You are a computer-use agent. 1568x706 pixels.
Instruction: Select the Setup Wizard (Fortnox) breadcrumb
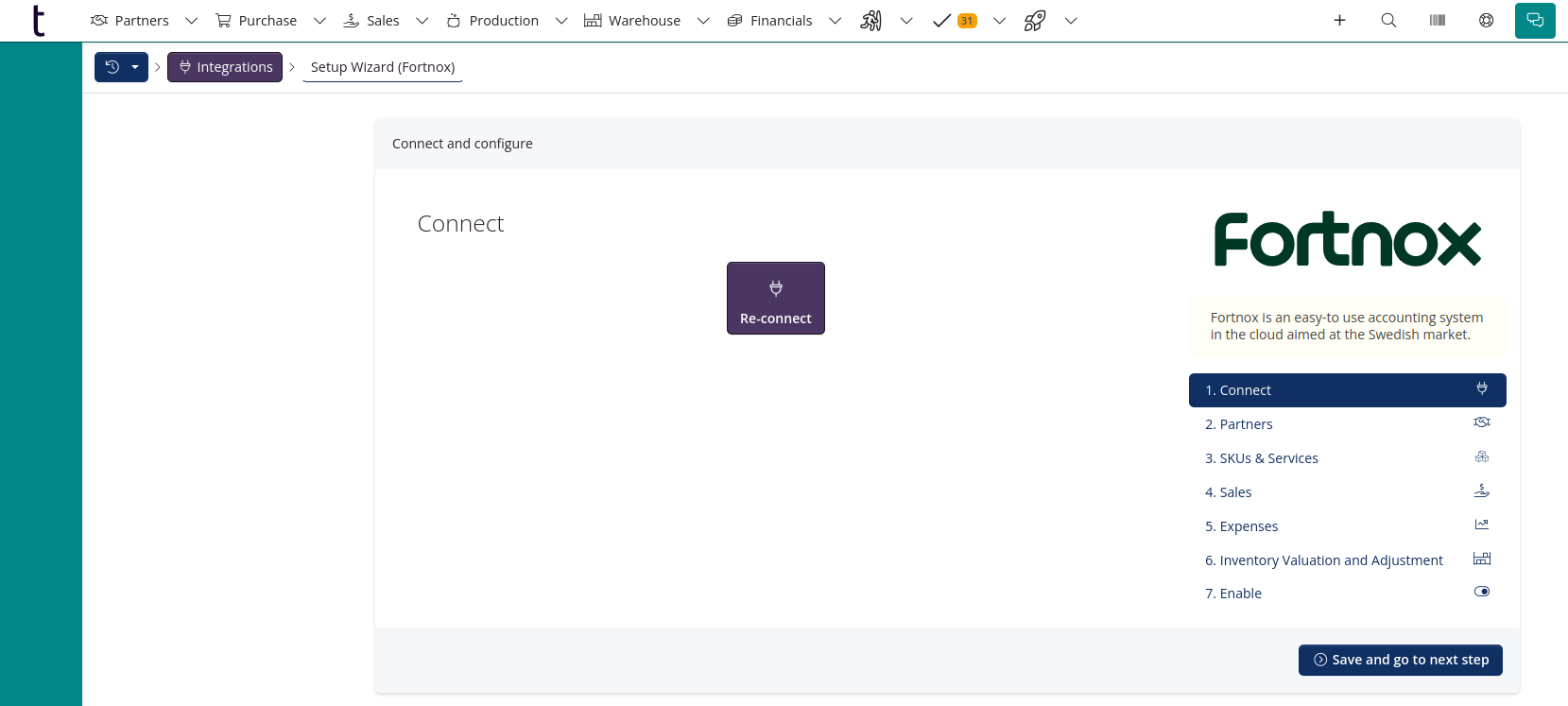(383, 67)
